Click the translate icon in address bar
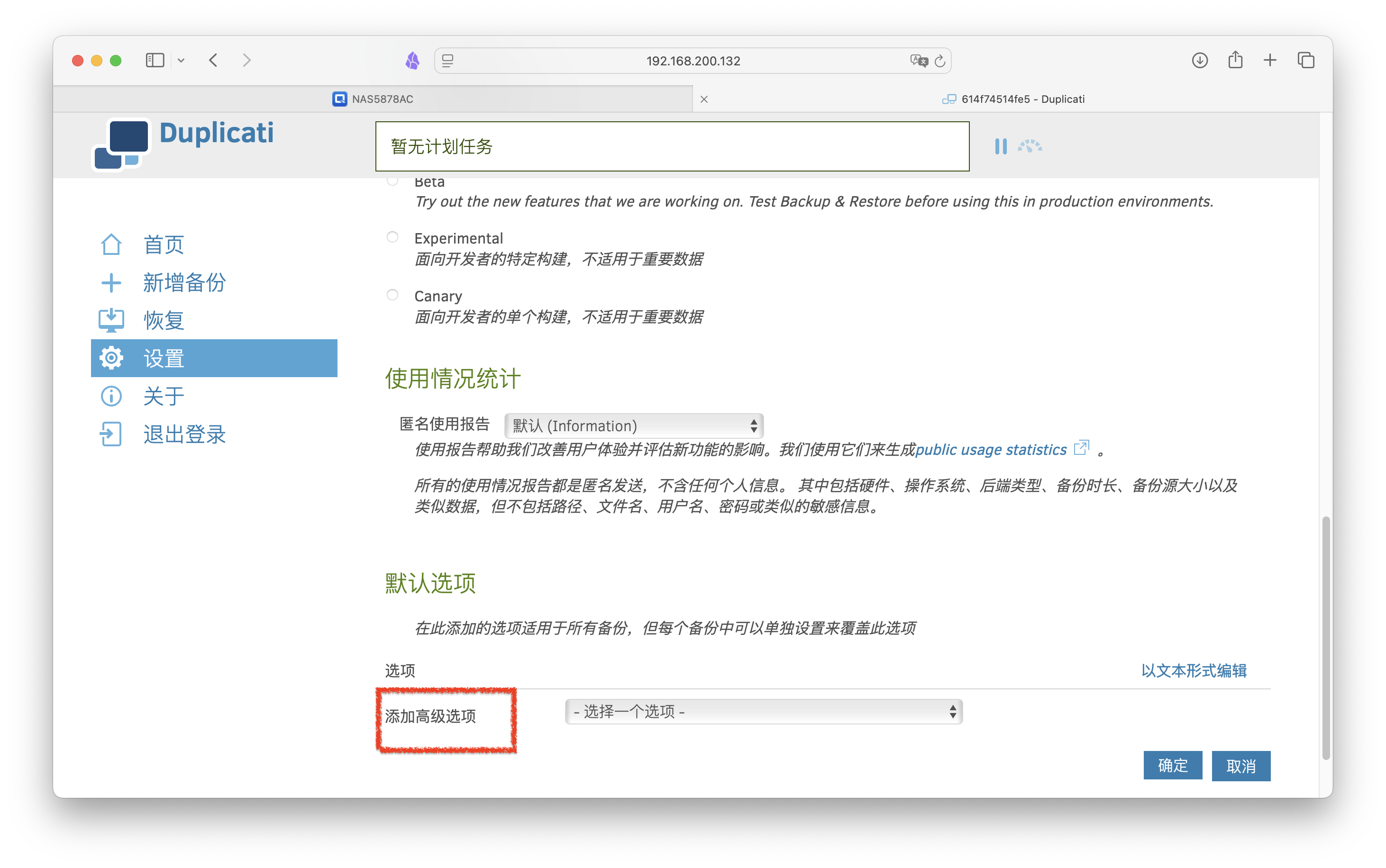The image size is (1386, 868). pos(919,60)
